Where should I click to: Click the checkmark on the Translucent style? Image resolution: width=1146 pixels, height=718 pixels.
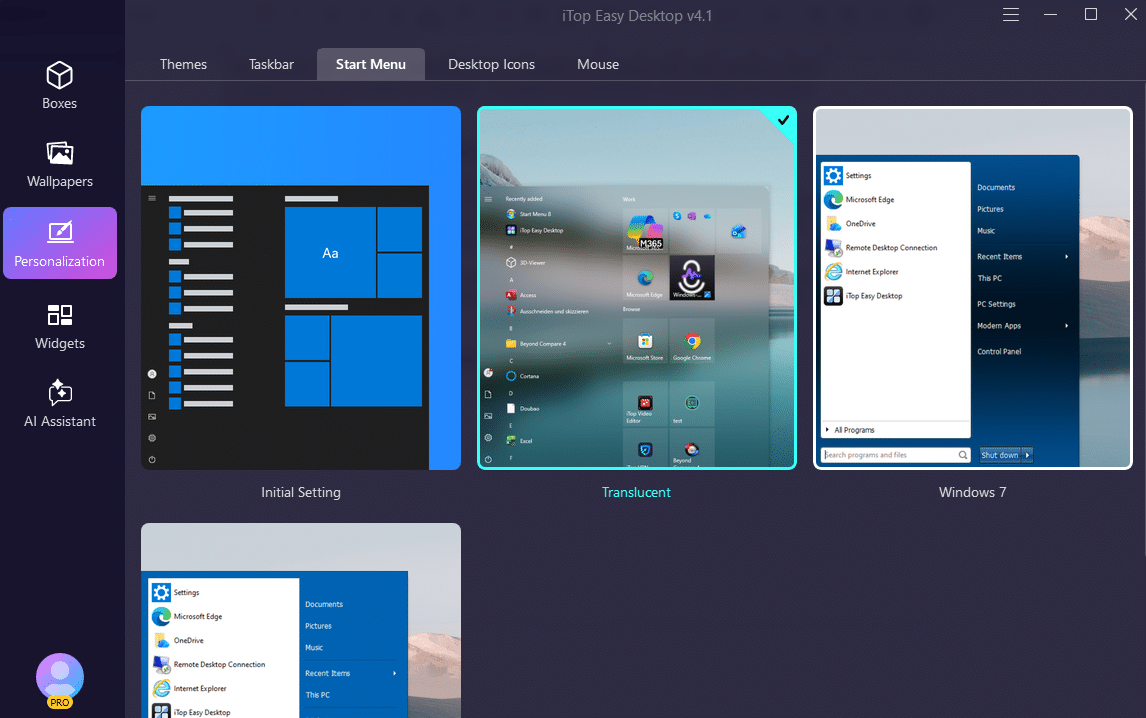[x=783, y=120]
